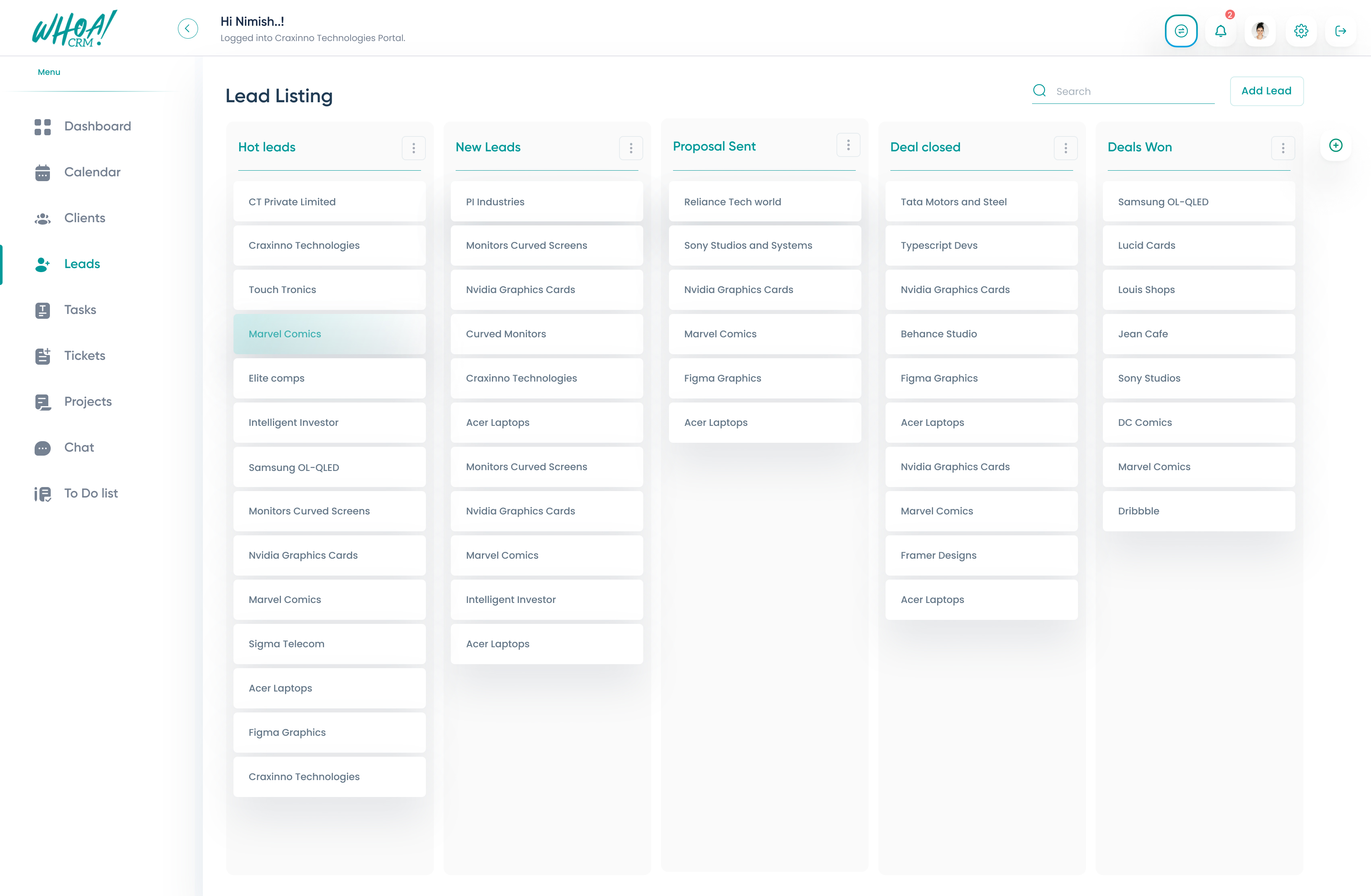Go to Dashboard menu item
The height and width of the screenshot is (896, 1371).
[97, 126]
